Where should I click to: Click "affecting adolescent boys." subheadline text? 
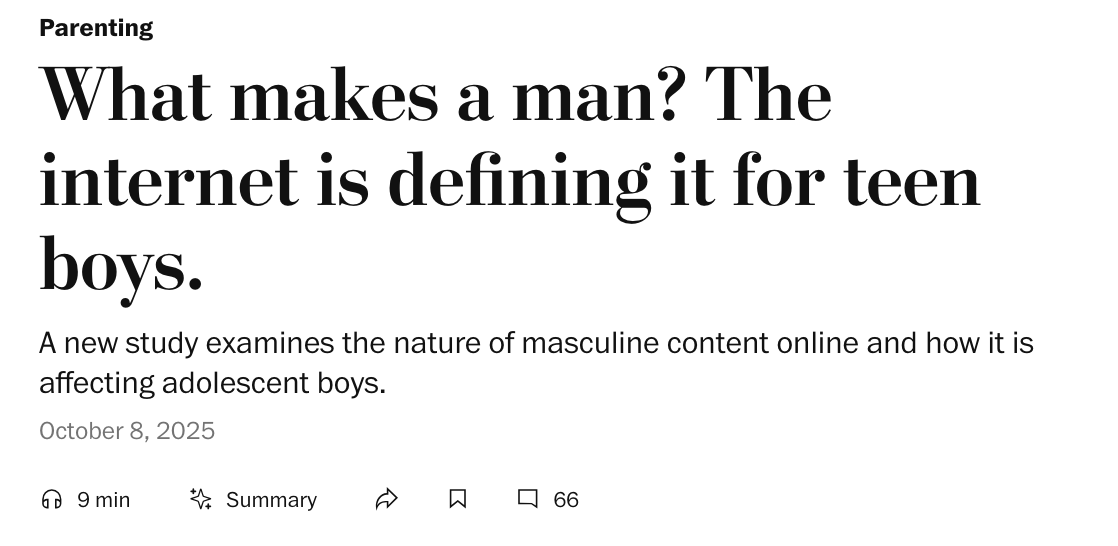(212, 383)
